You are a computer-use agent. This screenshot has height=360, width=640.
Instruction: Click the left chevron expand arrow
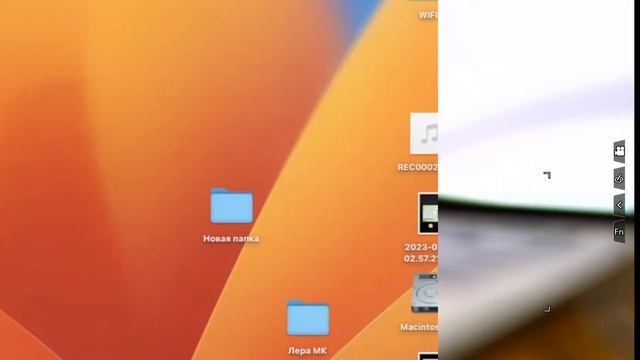(x=619, y=205)
